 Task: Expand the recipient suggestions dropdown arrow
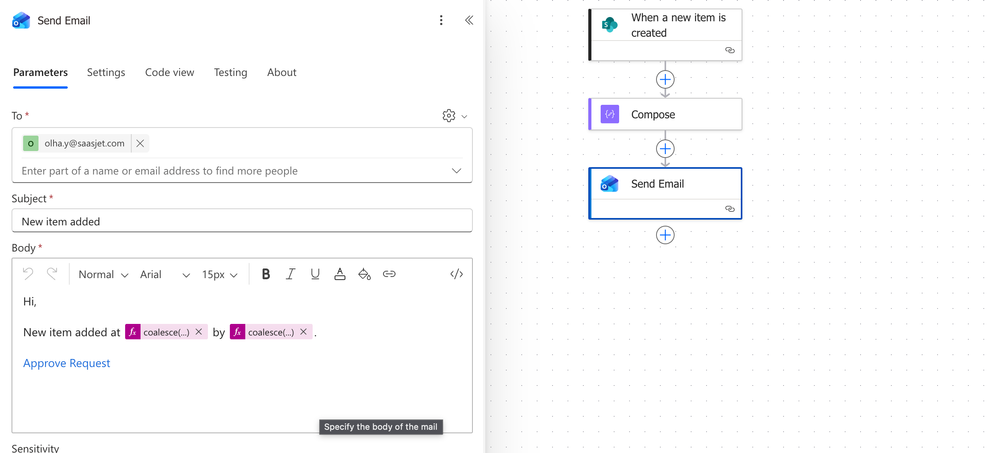[456, 171]
